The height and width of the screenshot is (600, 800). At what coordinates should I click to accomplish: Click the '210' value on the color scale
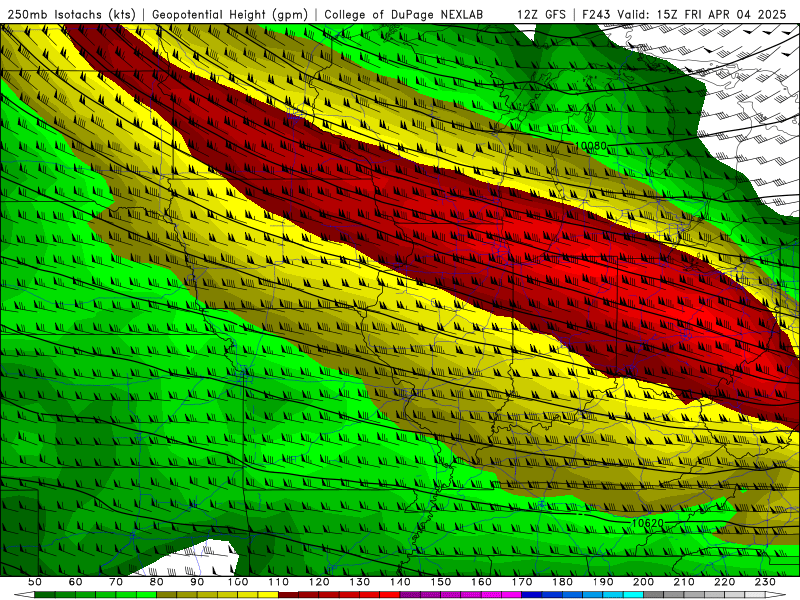684,582
